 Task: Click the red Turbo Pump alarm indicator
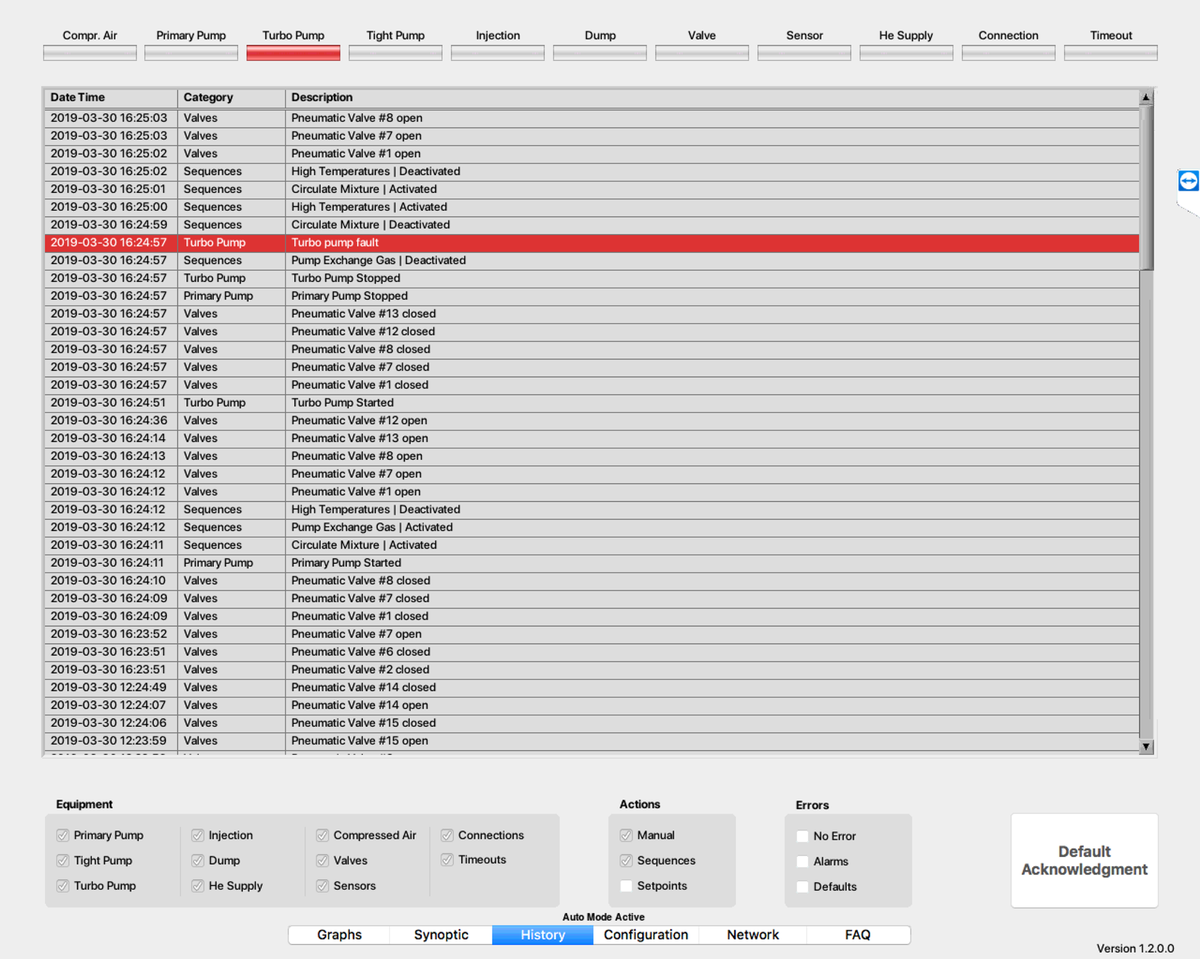[293, 53]
